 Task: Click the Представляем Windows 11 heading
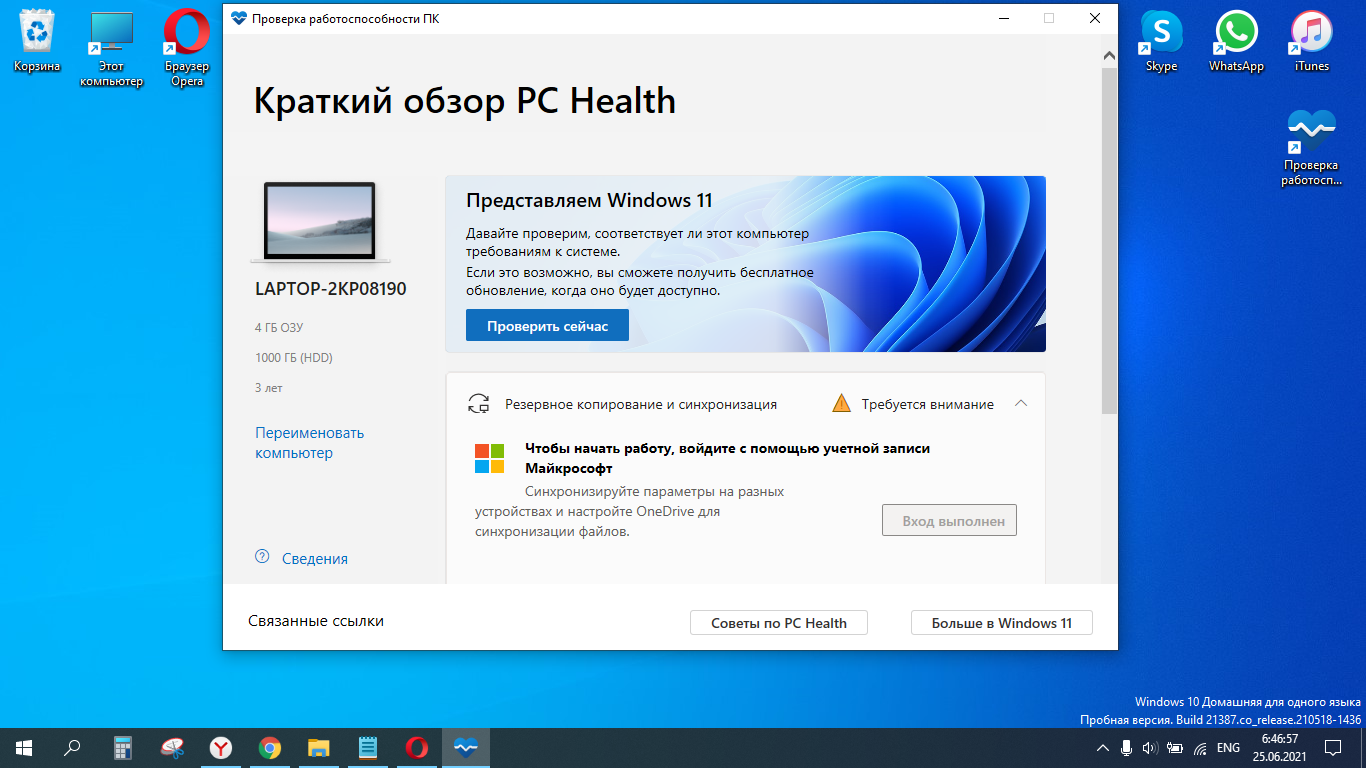589,200
